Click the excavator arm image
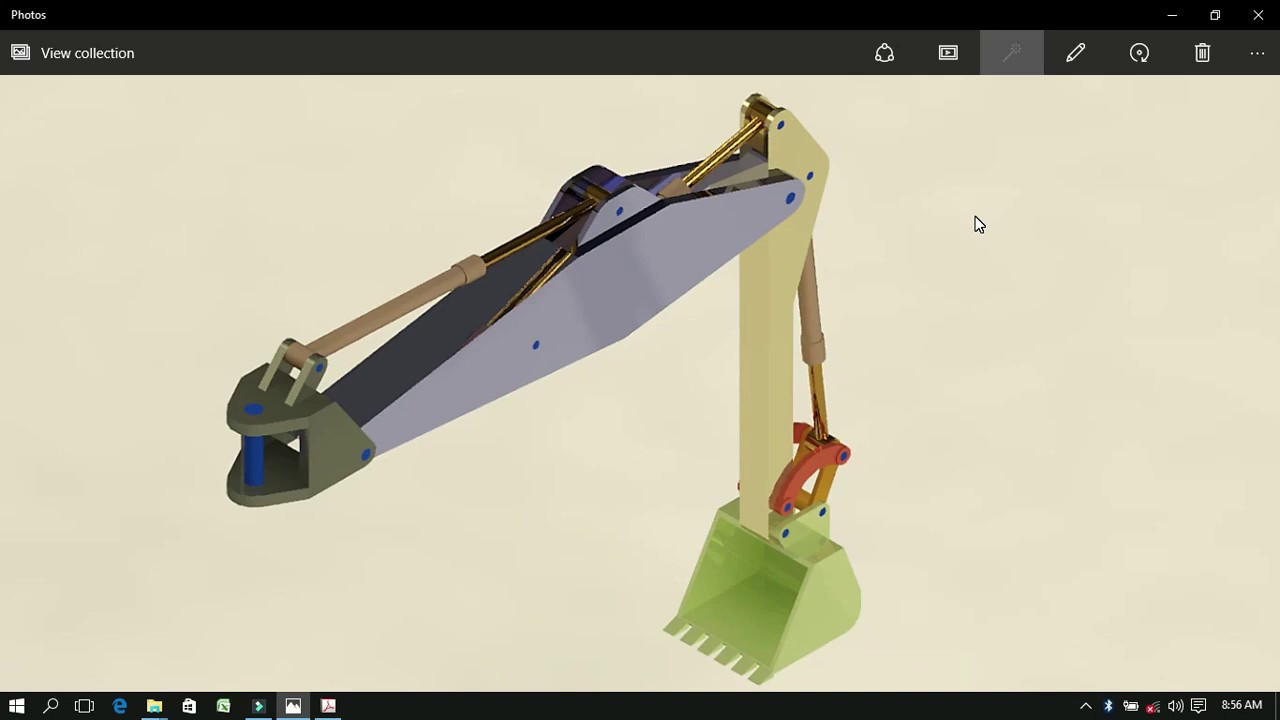 [x=545, y=390]
